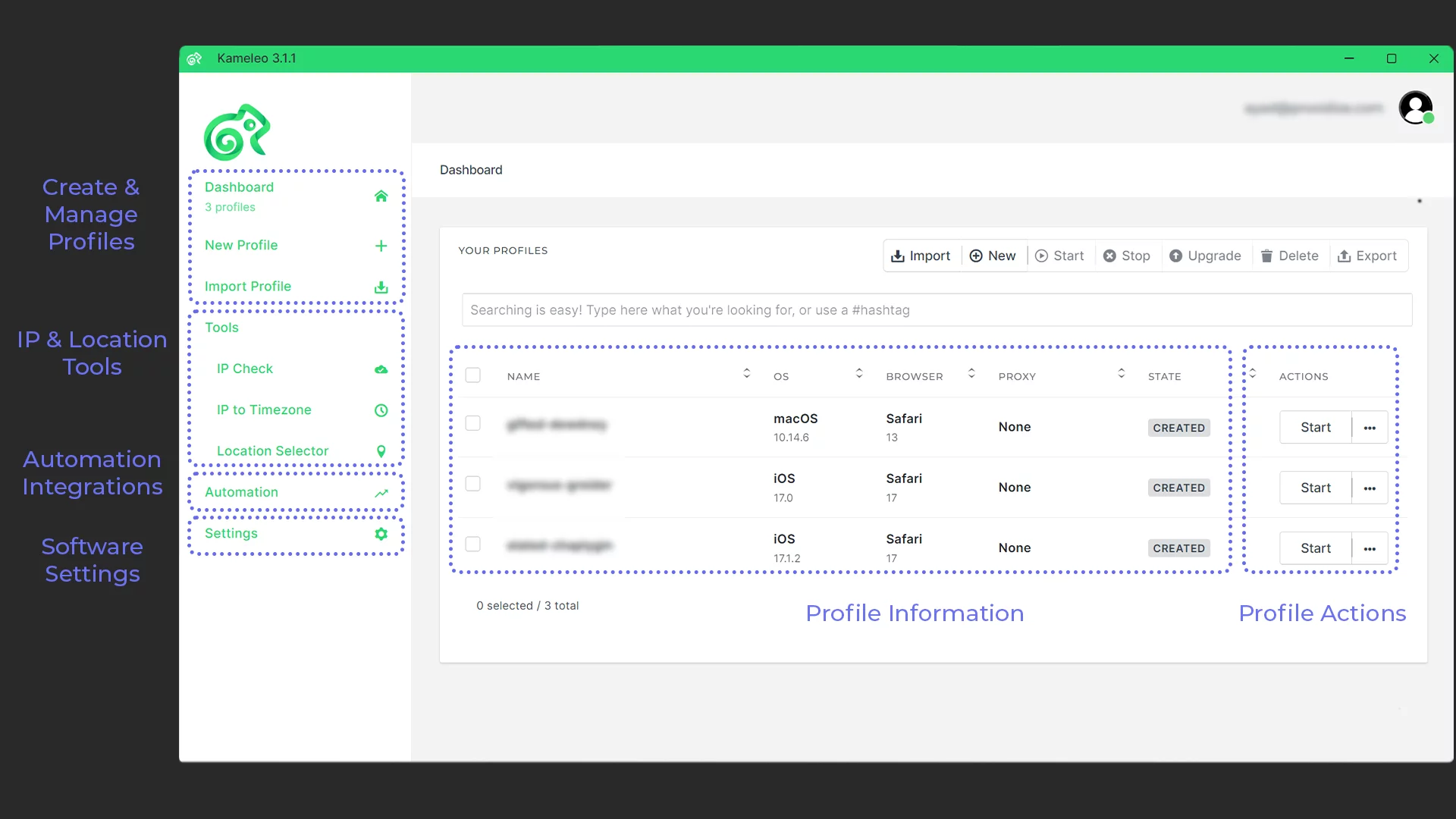
Task: Check the macOS profile row checkbox
Action: tap(473, 423)
